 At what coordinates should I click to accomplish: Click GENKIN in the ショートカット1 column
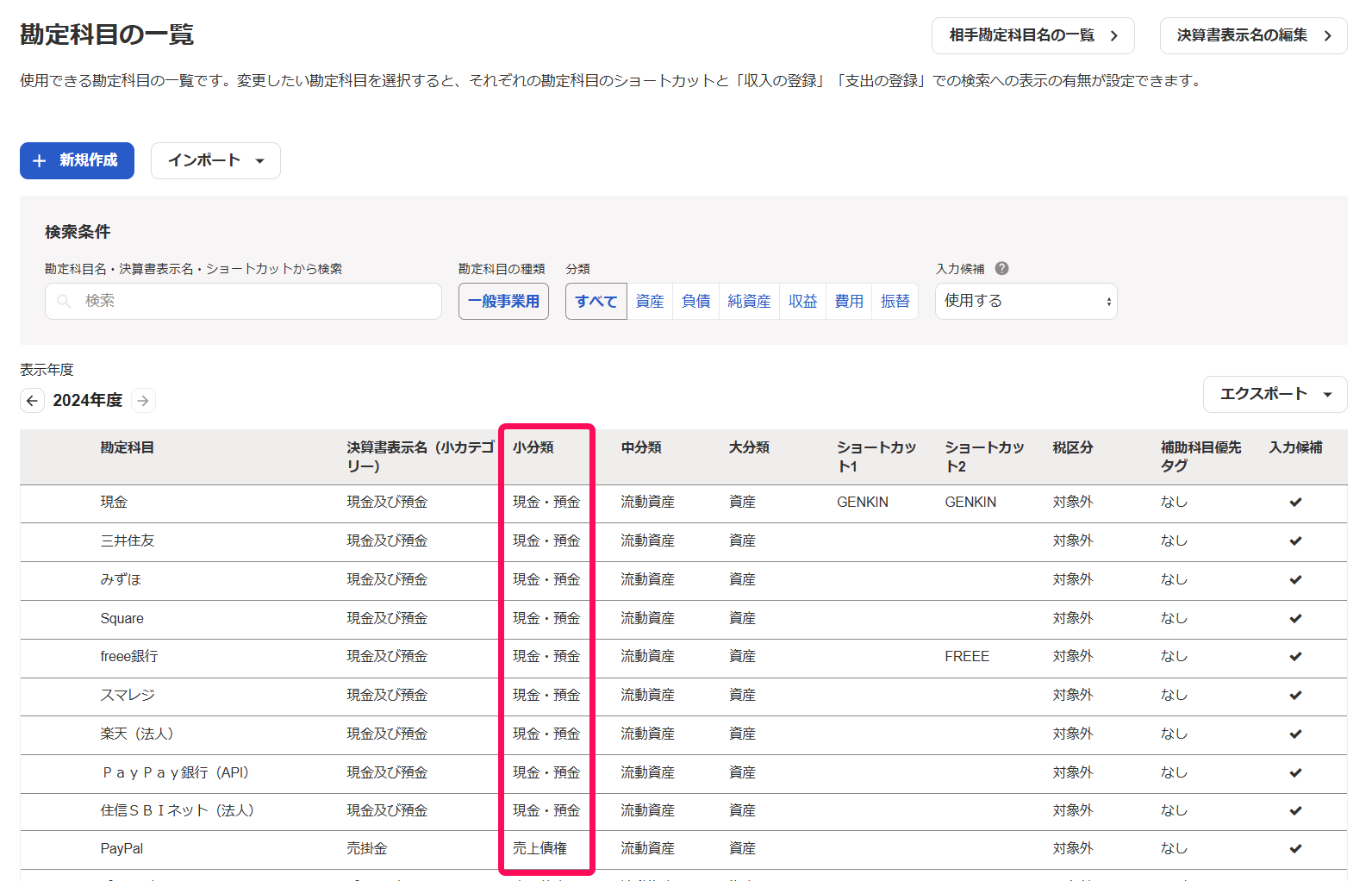click(863, 502)
